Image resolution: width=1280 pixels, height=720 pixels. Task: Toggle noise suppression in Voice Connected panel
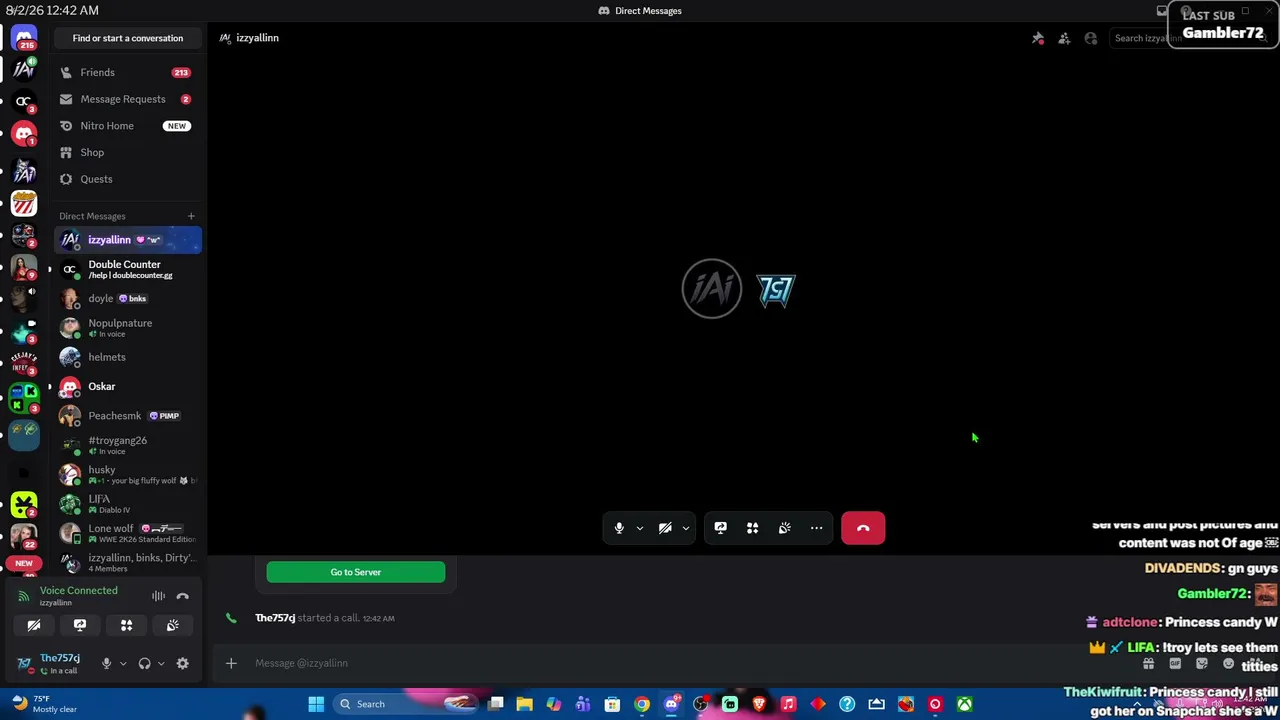pyautogui.click(x=158, y=596)
